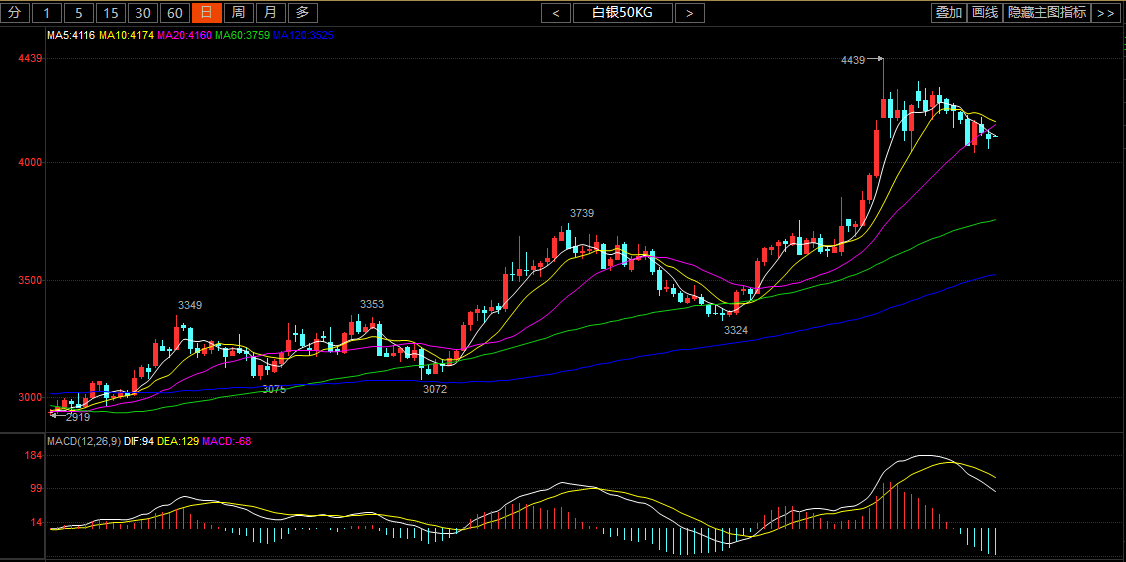Switch to the 月 (monthly) chart

[x=270, y=13]
